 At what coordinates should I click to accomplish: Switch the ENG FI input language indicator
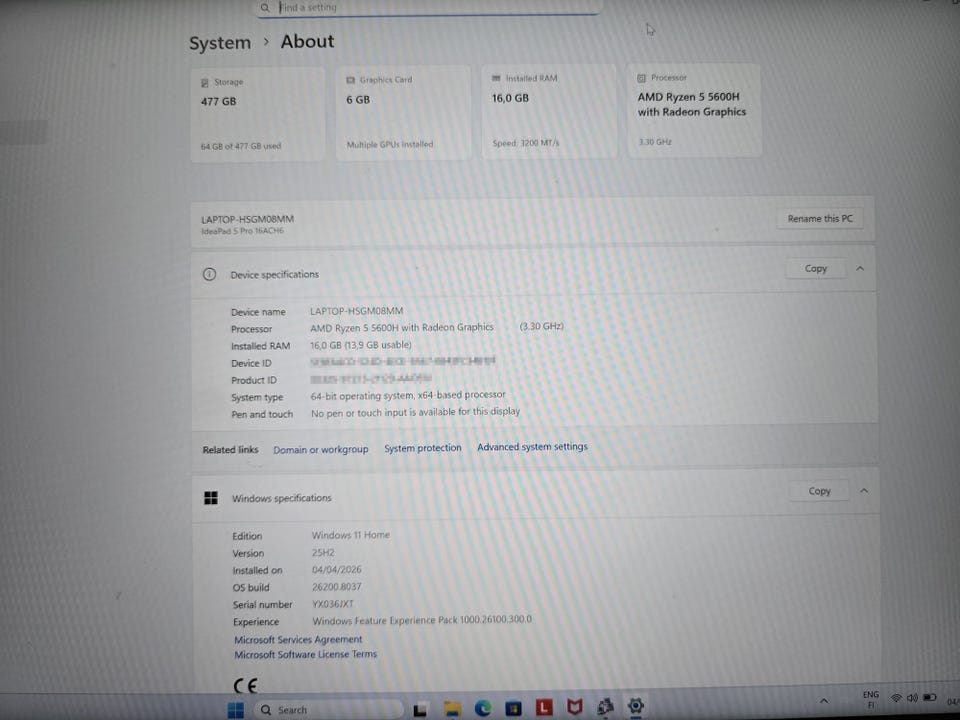[x=871, y=700]
